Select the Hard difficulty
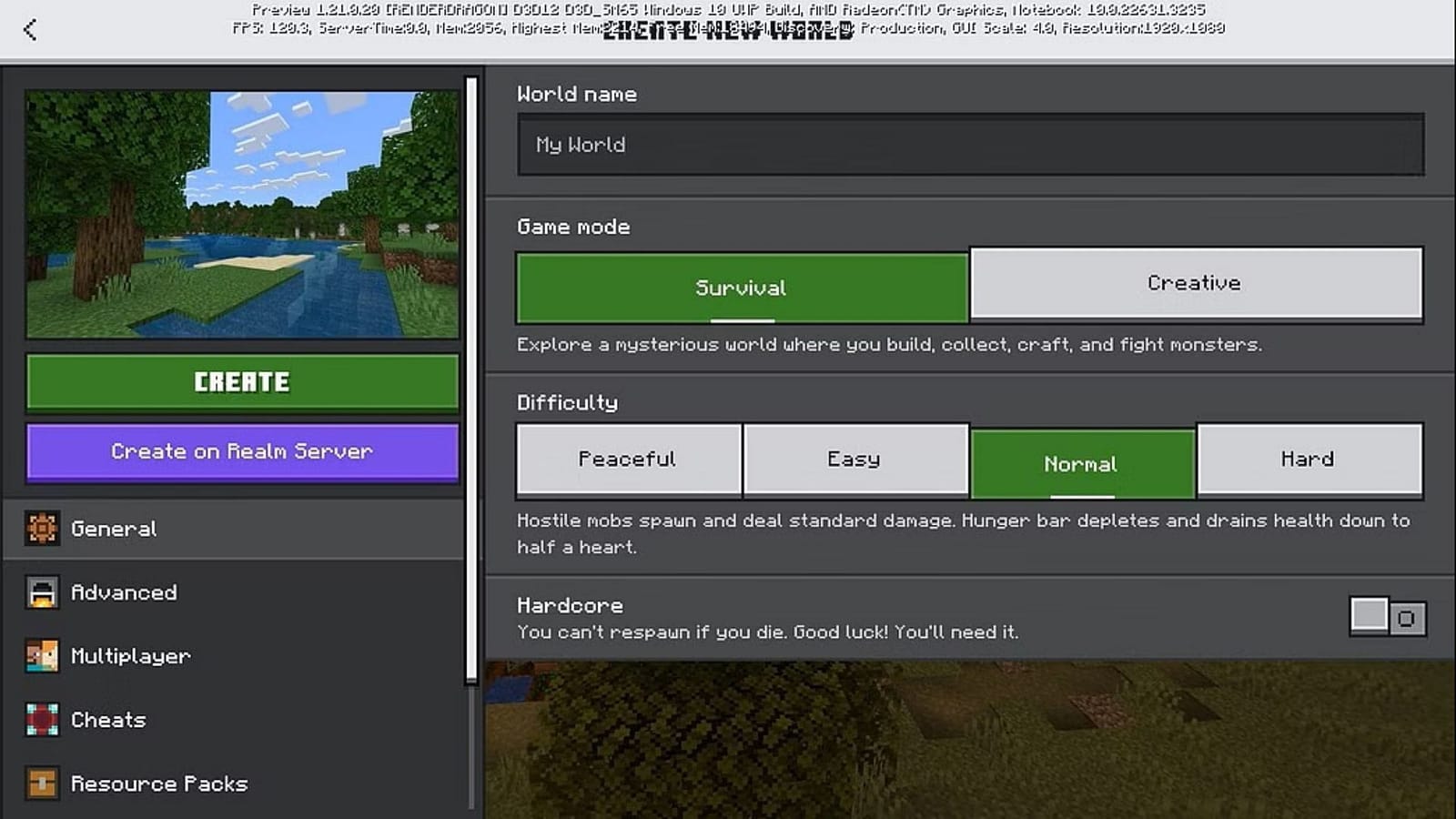This screenshot has width=1456, height=819. pos(1308,459)
